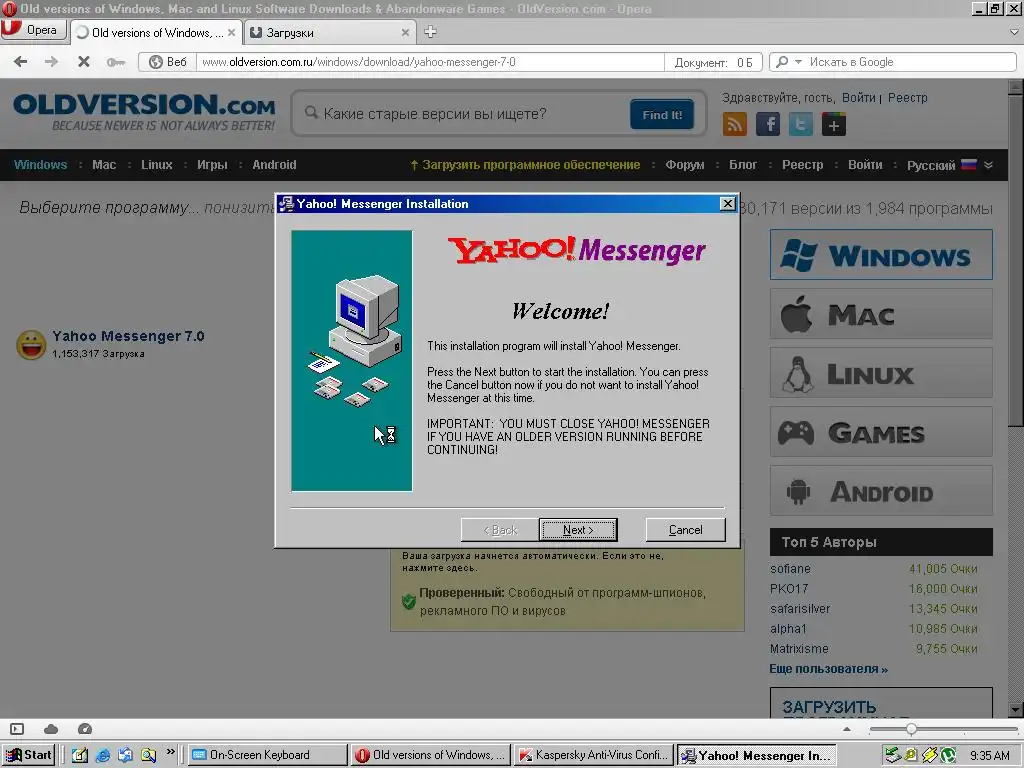
Task: Open the Игры nav menu item
Action: 212,165
